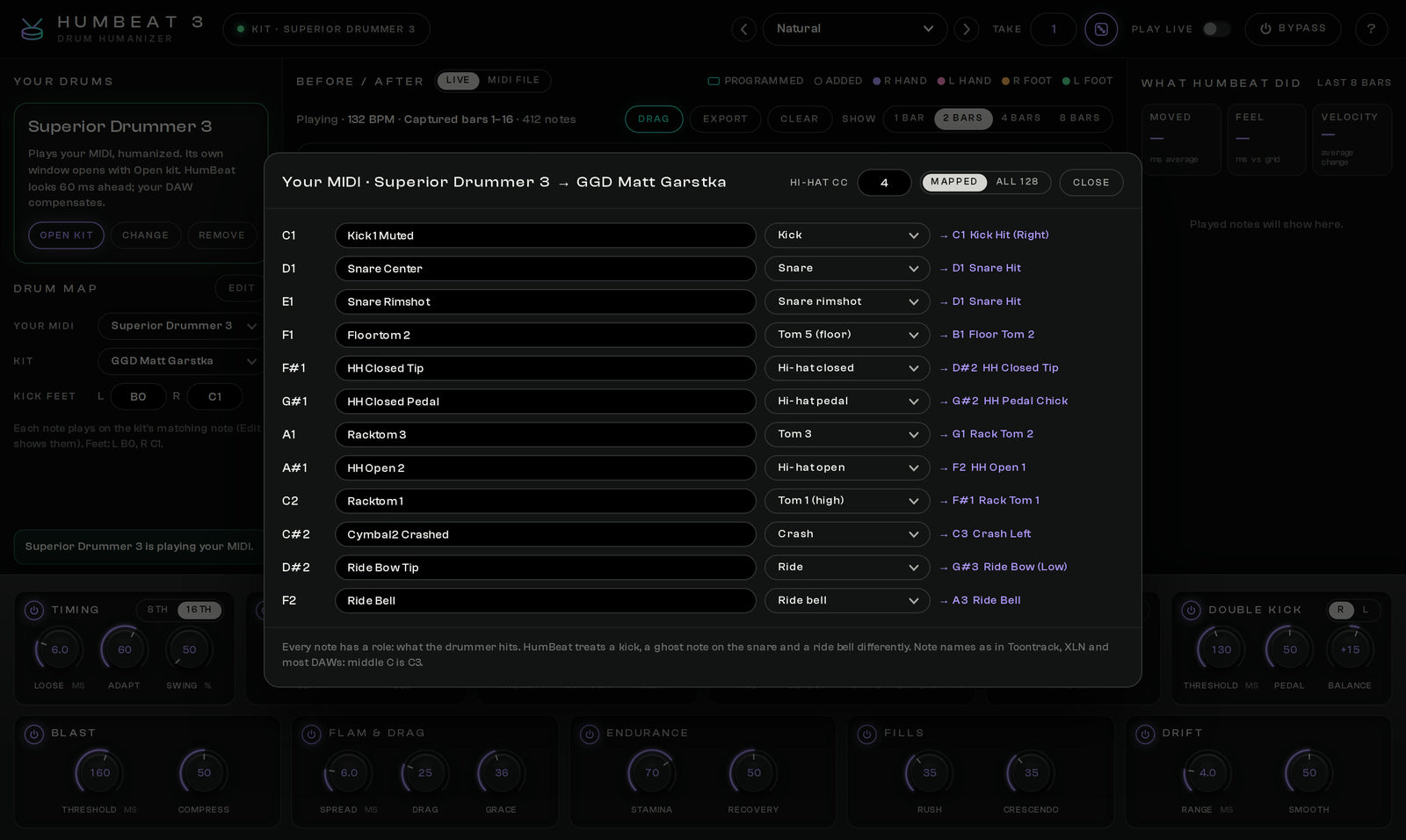Click the HumBeat drum logo icon
Viewport: 1406px width, 840px height.
(x=33, y=29)
